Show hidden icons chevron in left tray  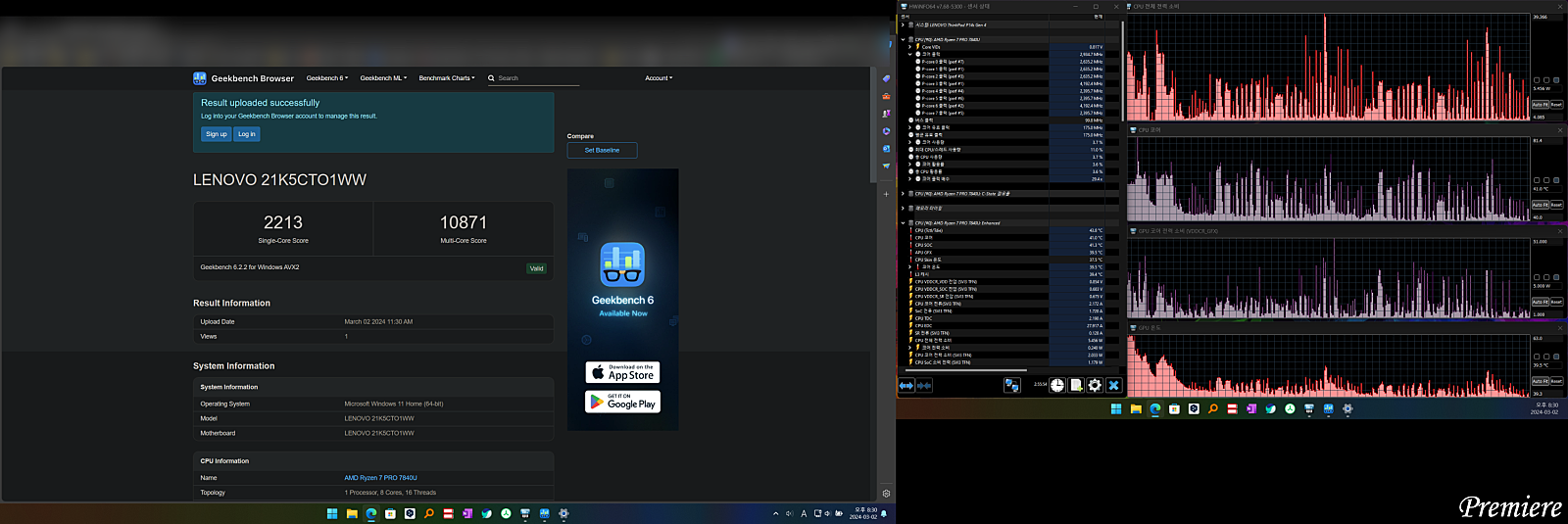(x=775, y=513)
